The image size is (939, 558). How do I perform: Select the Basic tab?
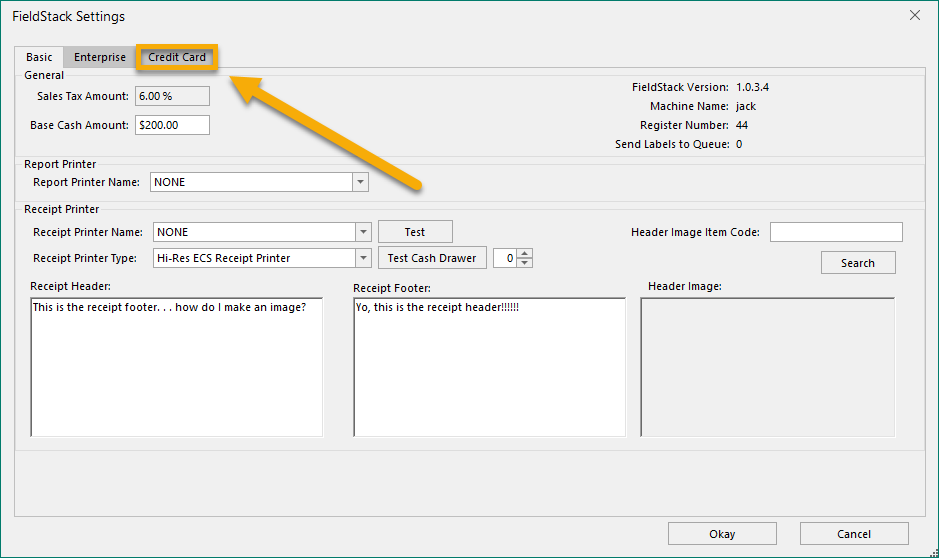coord(39,57)
